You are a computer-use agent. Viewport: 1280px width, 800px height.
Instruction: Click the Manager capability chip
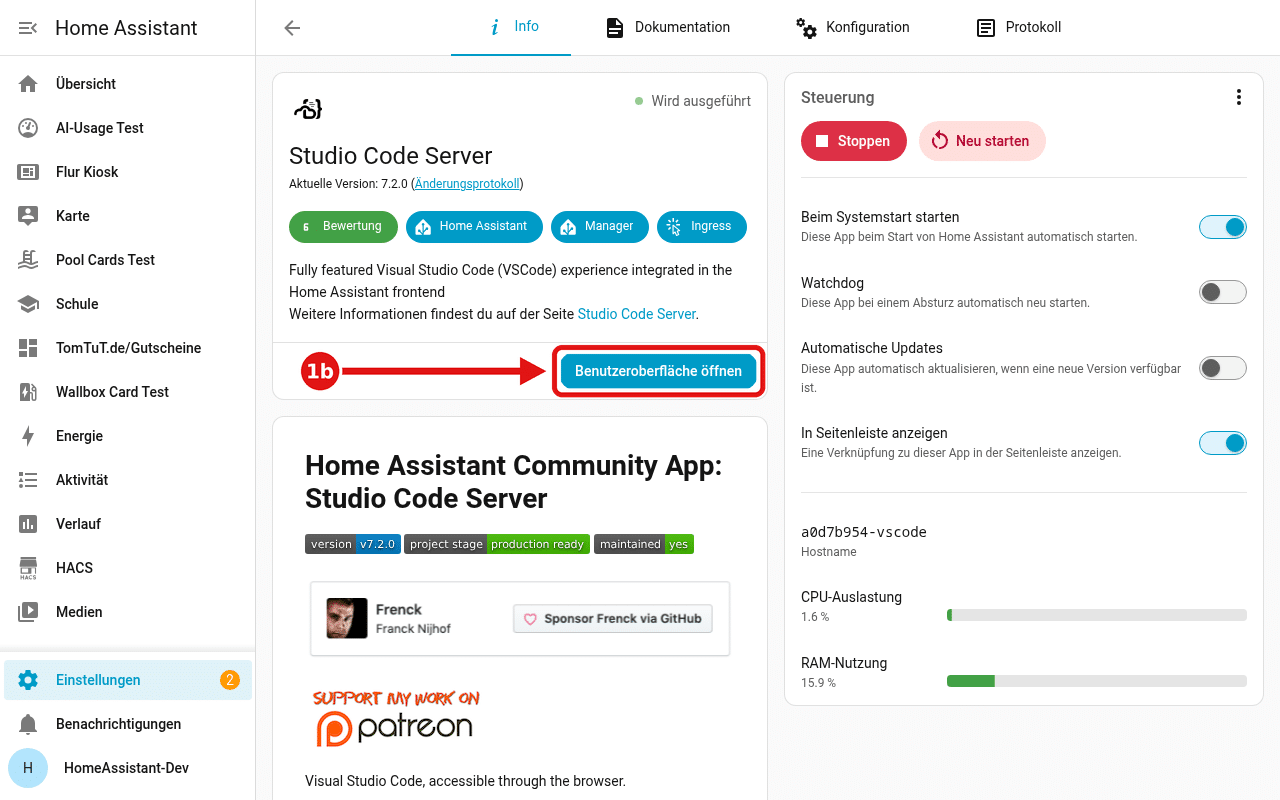click(600, 227)
